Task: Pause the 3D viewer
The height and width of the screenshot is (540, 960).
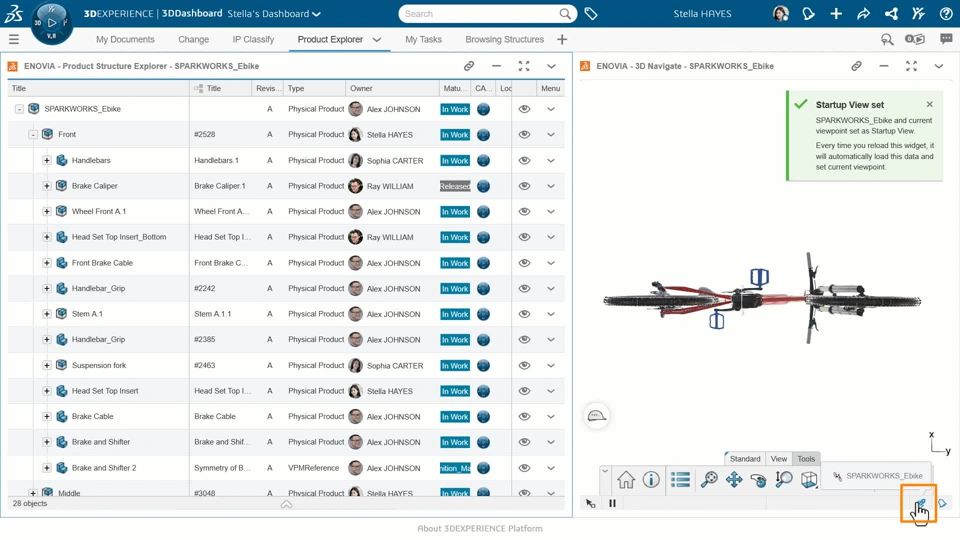Action: coord(612,503)
